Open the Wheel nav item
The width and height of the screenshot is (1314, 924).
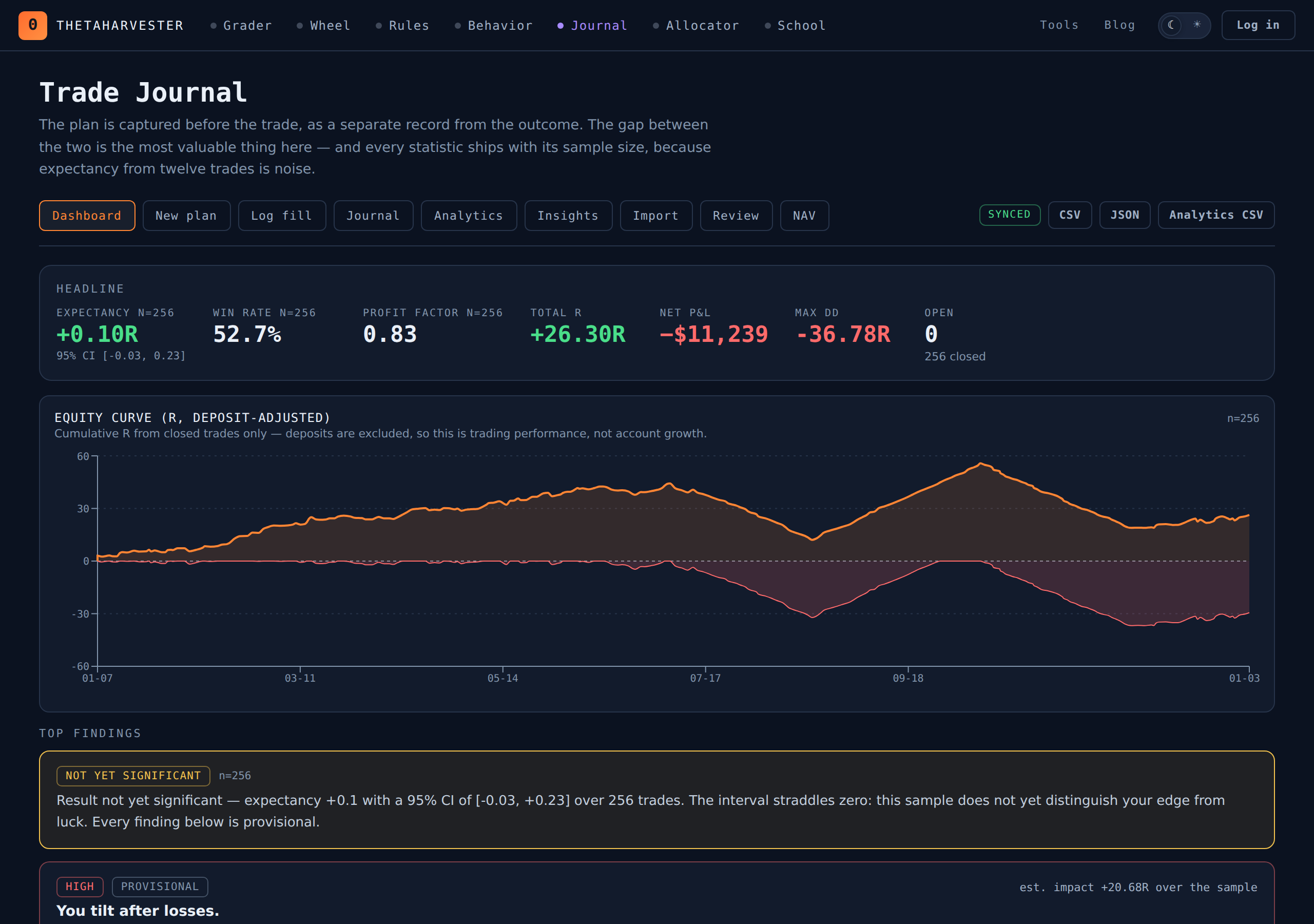click(x=324, y=26)
